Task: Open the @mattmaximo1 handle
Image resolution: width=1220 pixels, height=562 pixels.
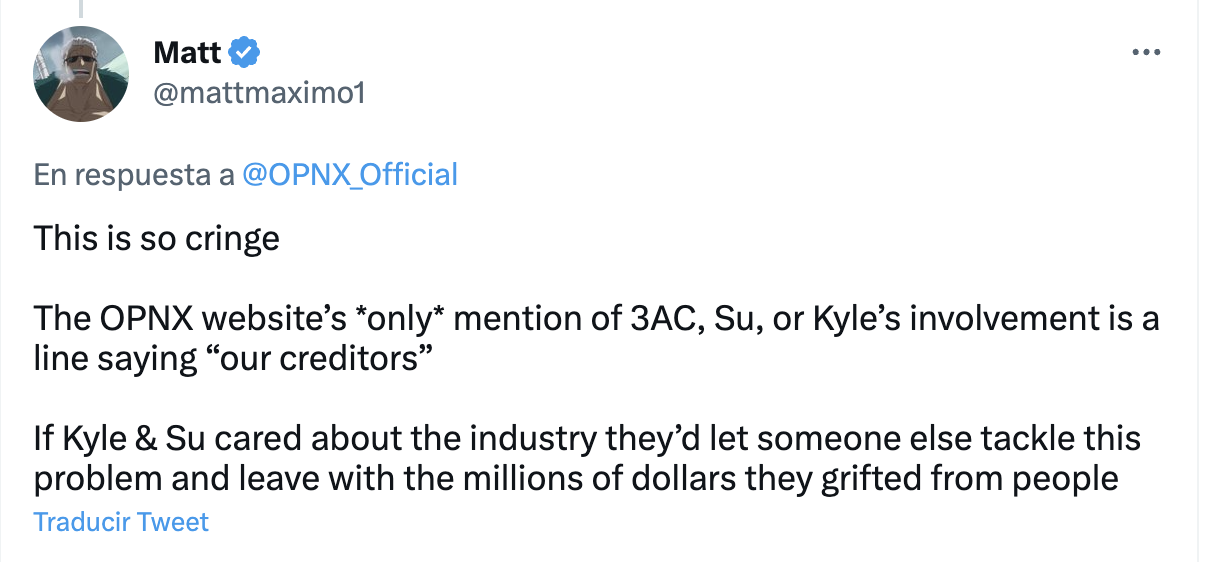Action: [x=259, y=94]
